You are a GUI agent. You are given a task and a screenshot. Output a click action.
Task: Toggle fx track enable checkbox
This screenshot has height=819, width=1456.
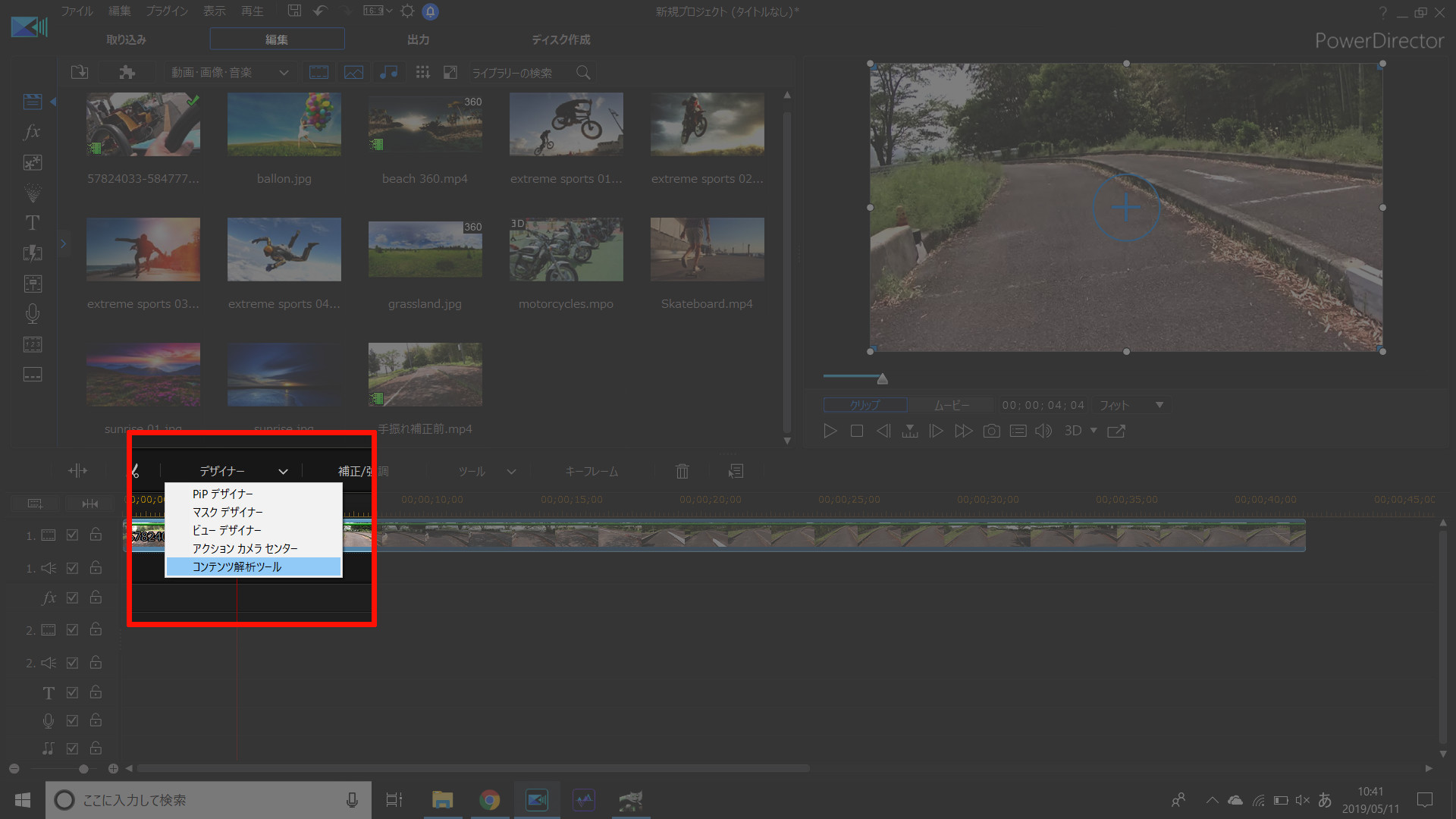click(x=72, y=598)
